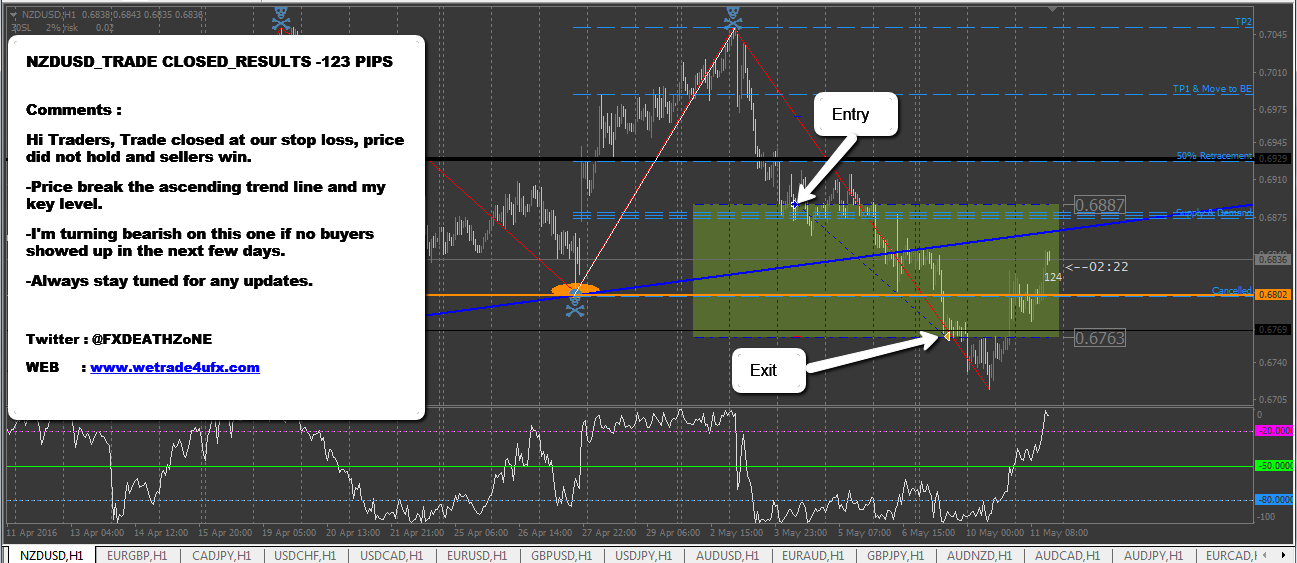The height and width of the screenshot is (563, 1297).
Task: Open the partially visible EURCAD chart tab
Action: click(x=1232, y=554)
